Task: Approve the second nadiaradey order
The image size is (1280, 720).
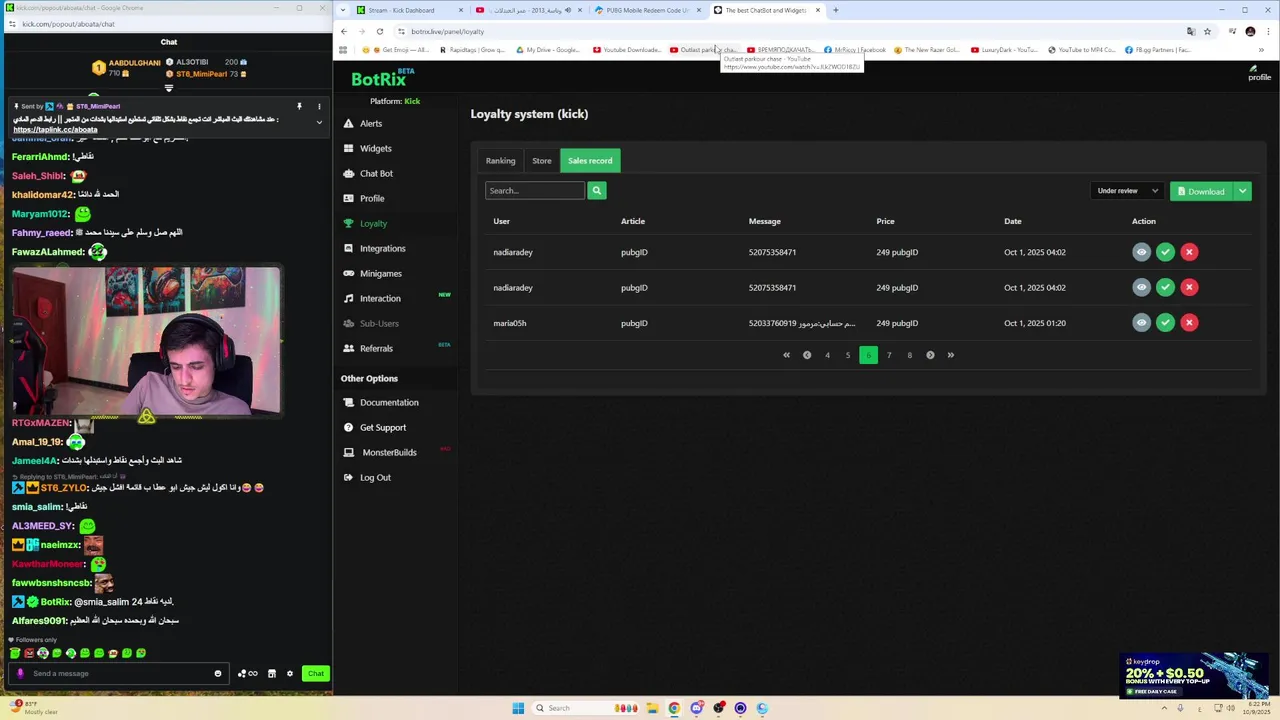Action: (x=1165, y=287)
